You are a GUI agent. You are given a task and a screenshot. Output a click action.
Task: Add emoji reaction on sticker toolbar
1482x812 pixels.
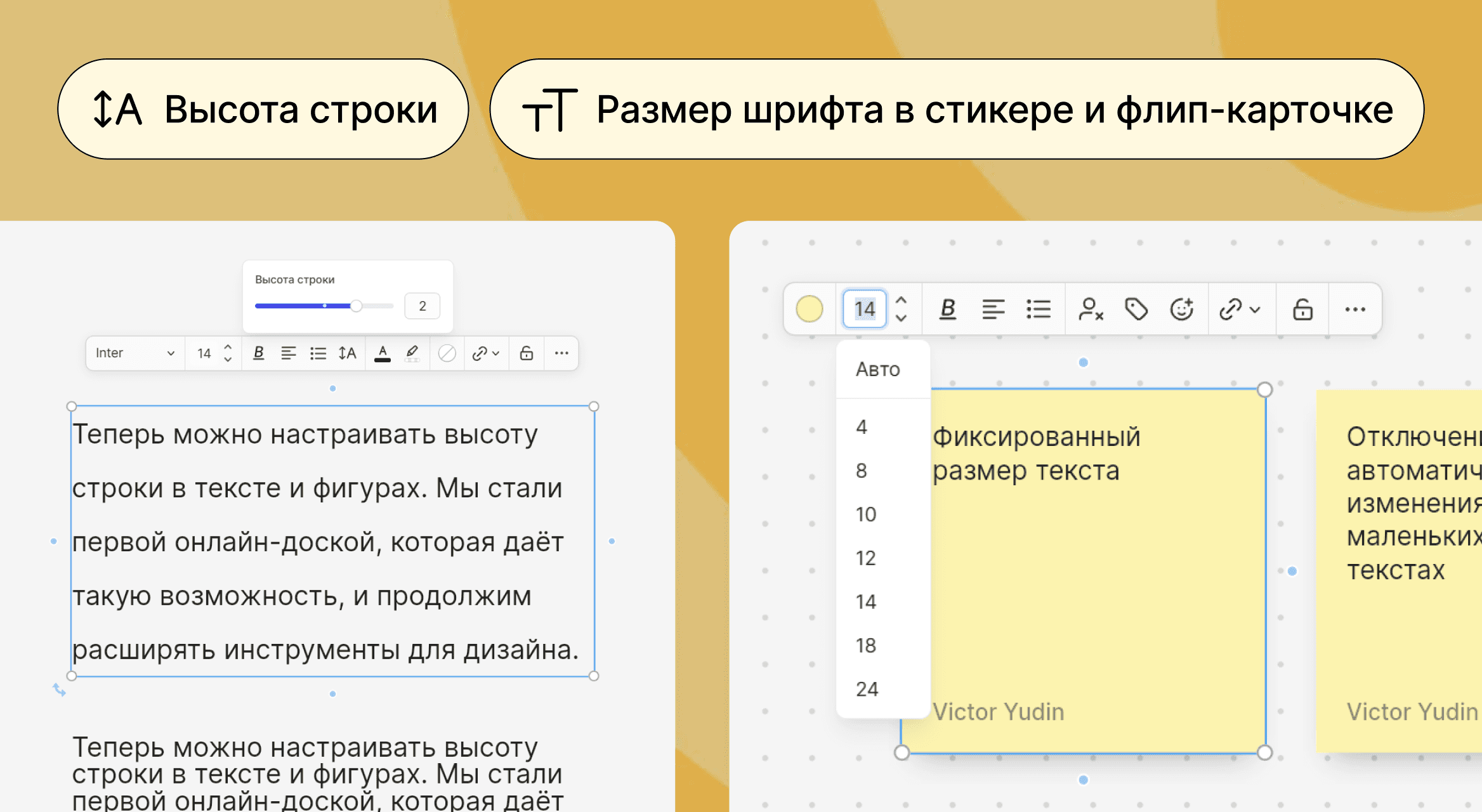(1181, 310)
